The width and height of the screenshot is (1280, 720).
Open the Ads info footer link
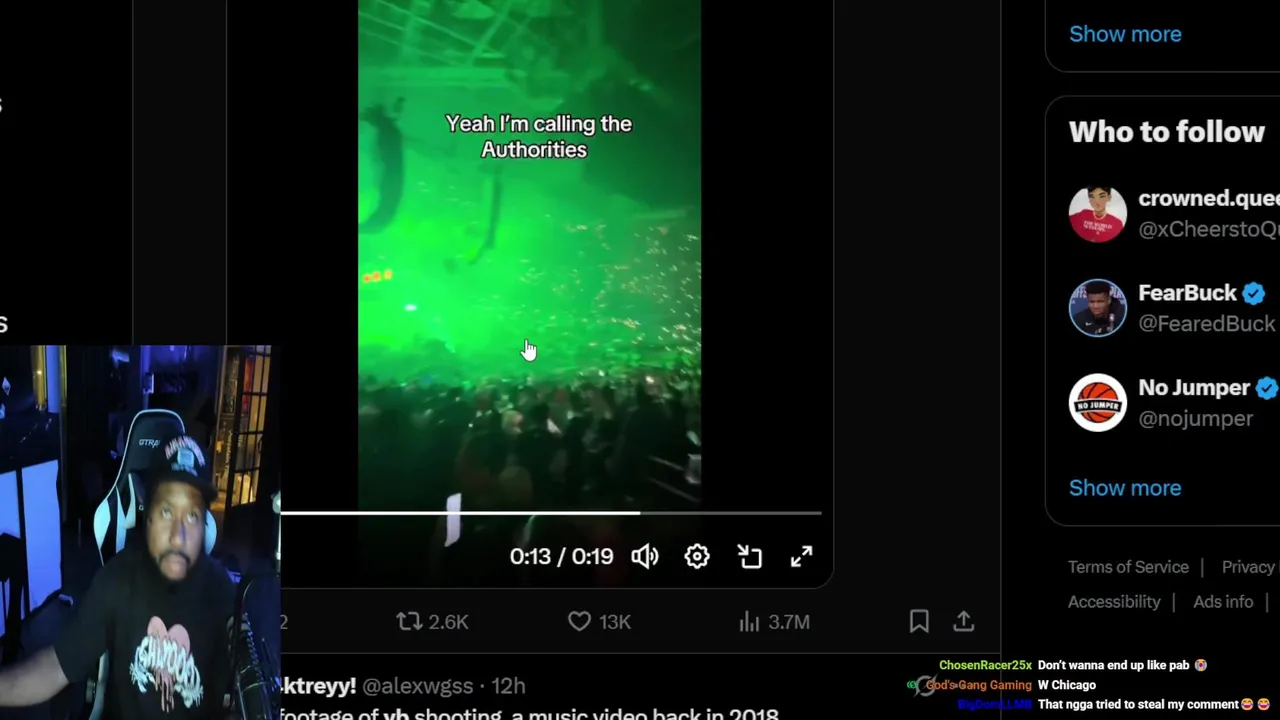pos(1223,602)
